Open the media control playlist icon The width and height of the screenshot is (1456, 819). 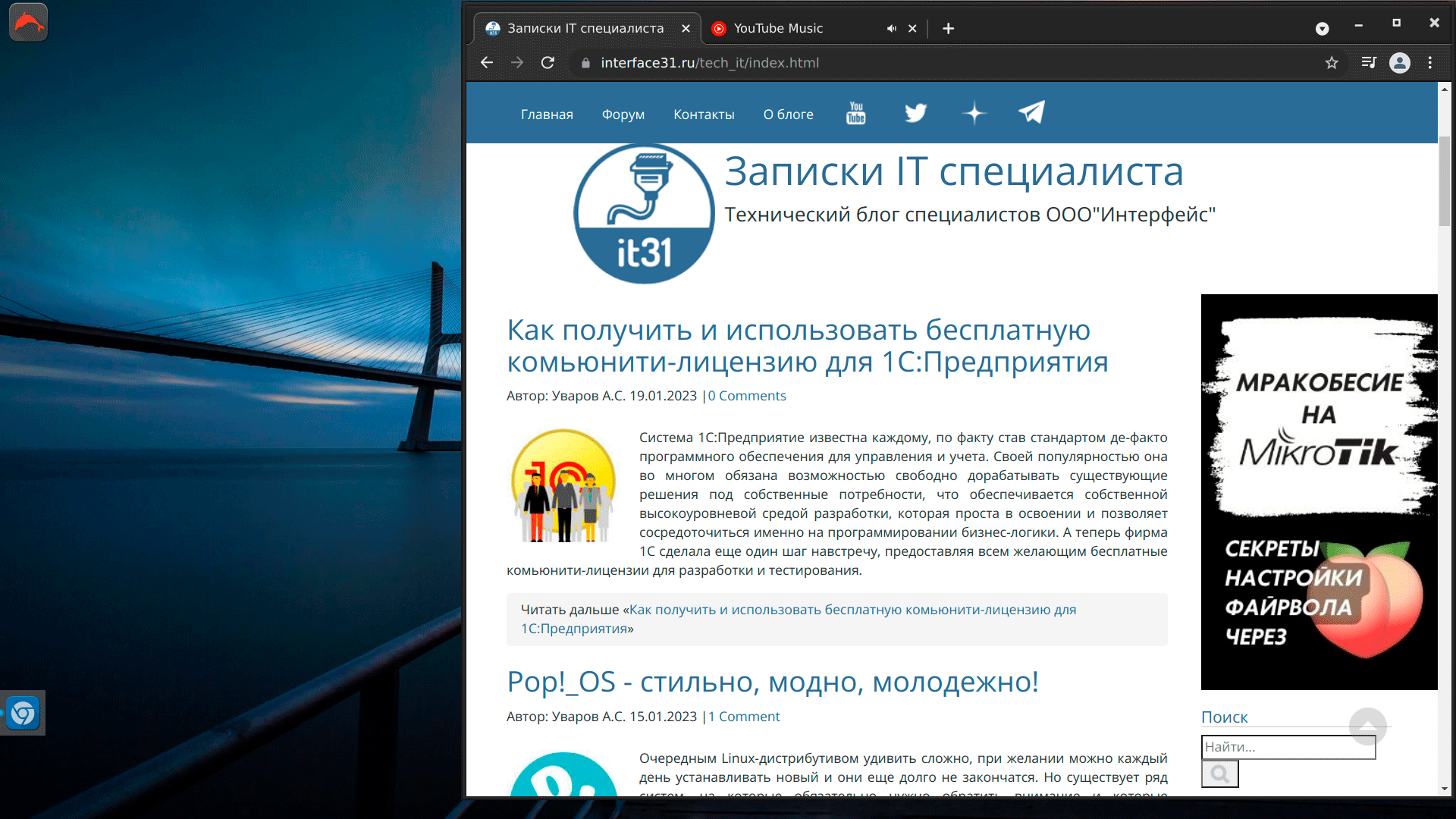(1369, 63)
